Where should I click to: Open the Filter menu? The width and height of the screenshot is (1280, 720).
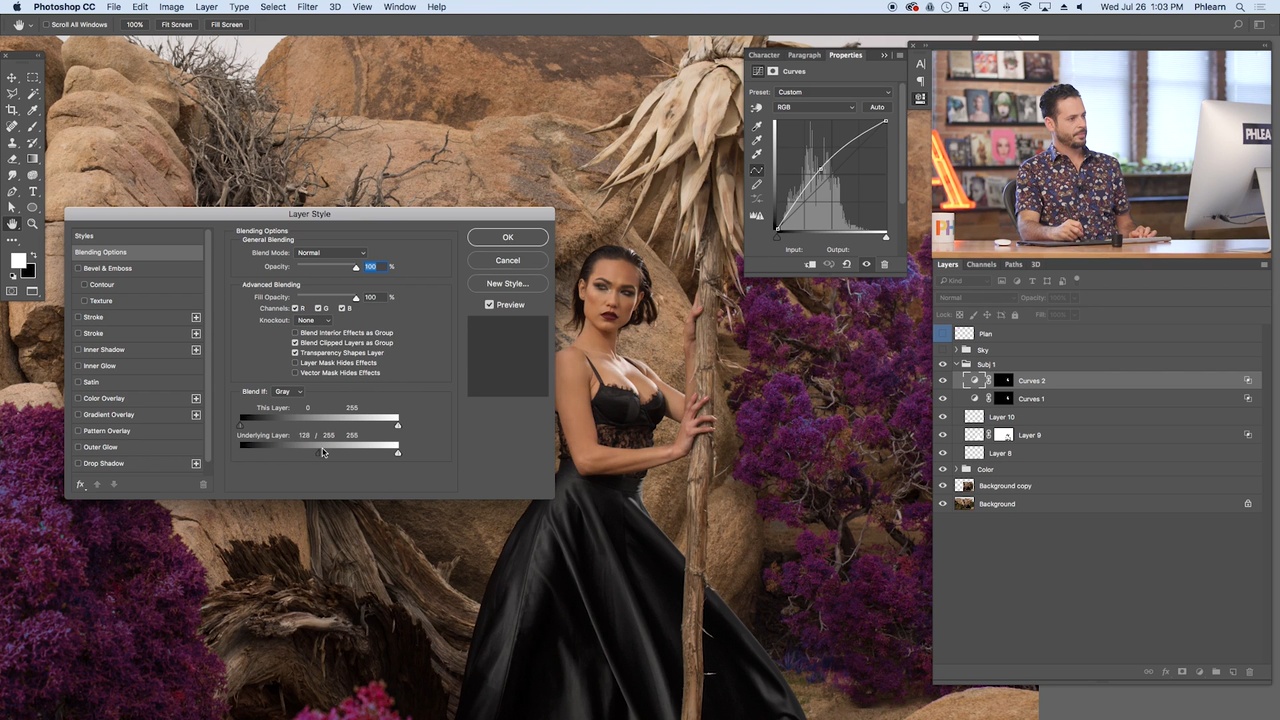point(307,7)
